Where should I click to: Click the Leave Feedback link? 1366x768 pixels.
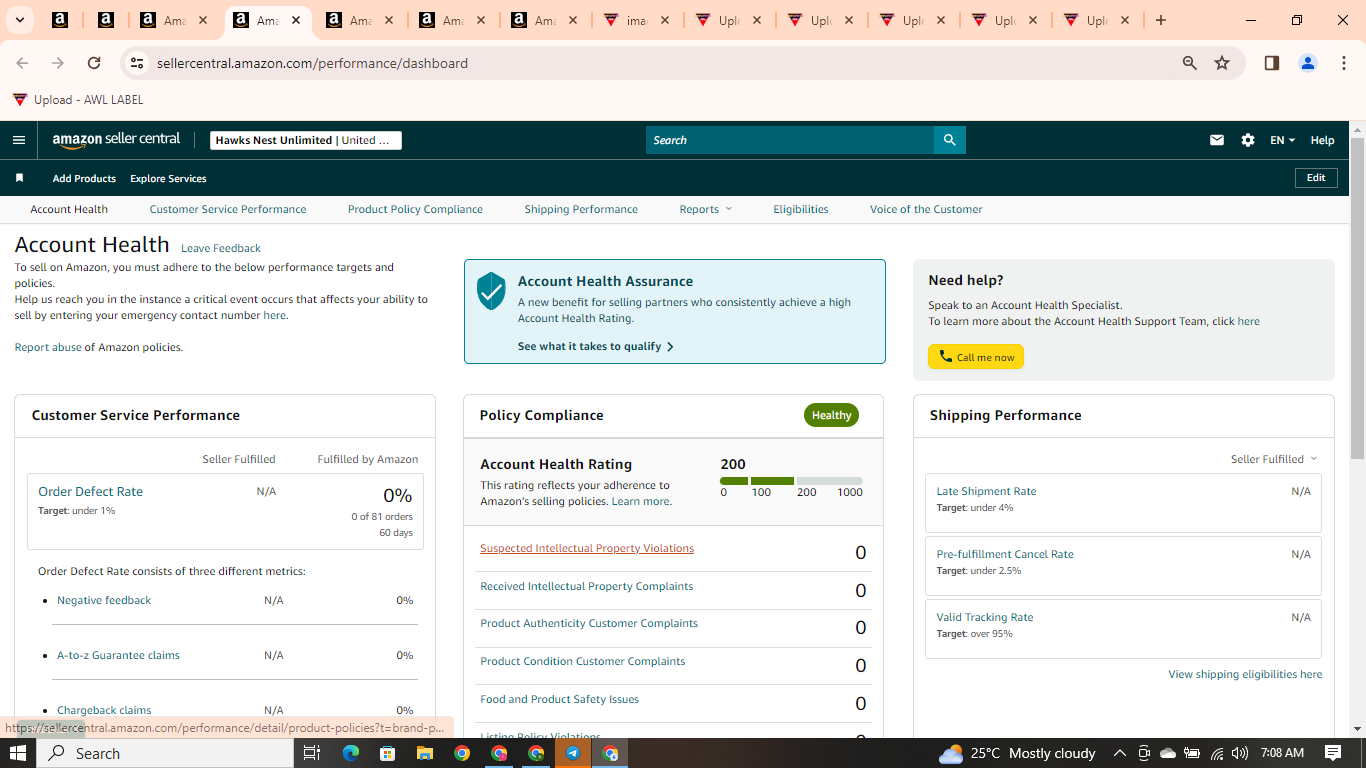[221, 248]
